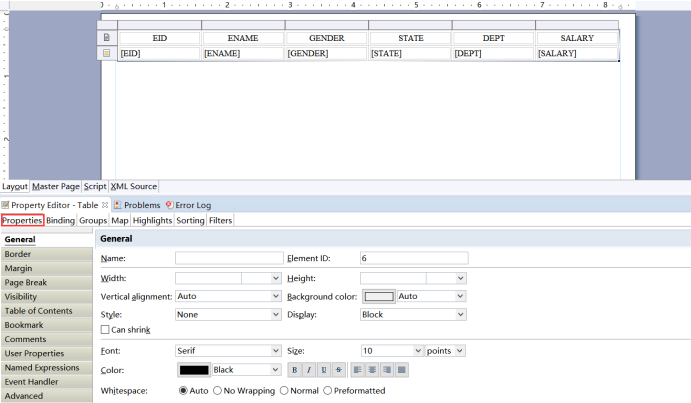Image resolution: width=691 pixels, height=403 pixels.
Task: Toggle bold font style
Action: tap(294, 370)
